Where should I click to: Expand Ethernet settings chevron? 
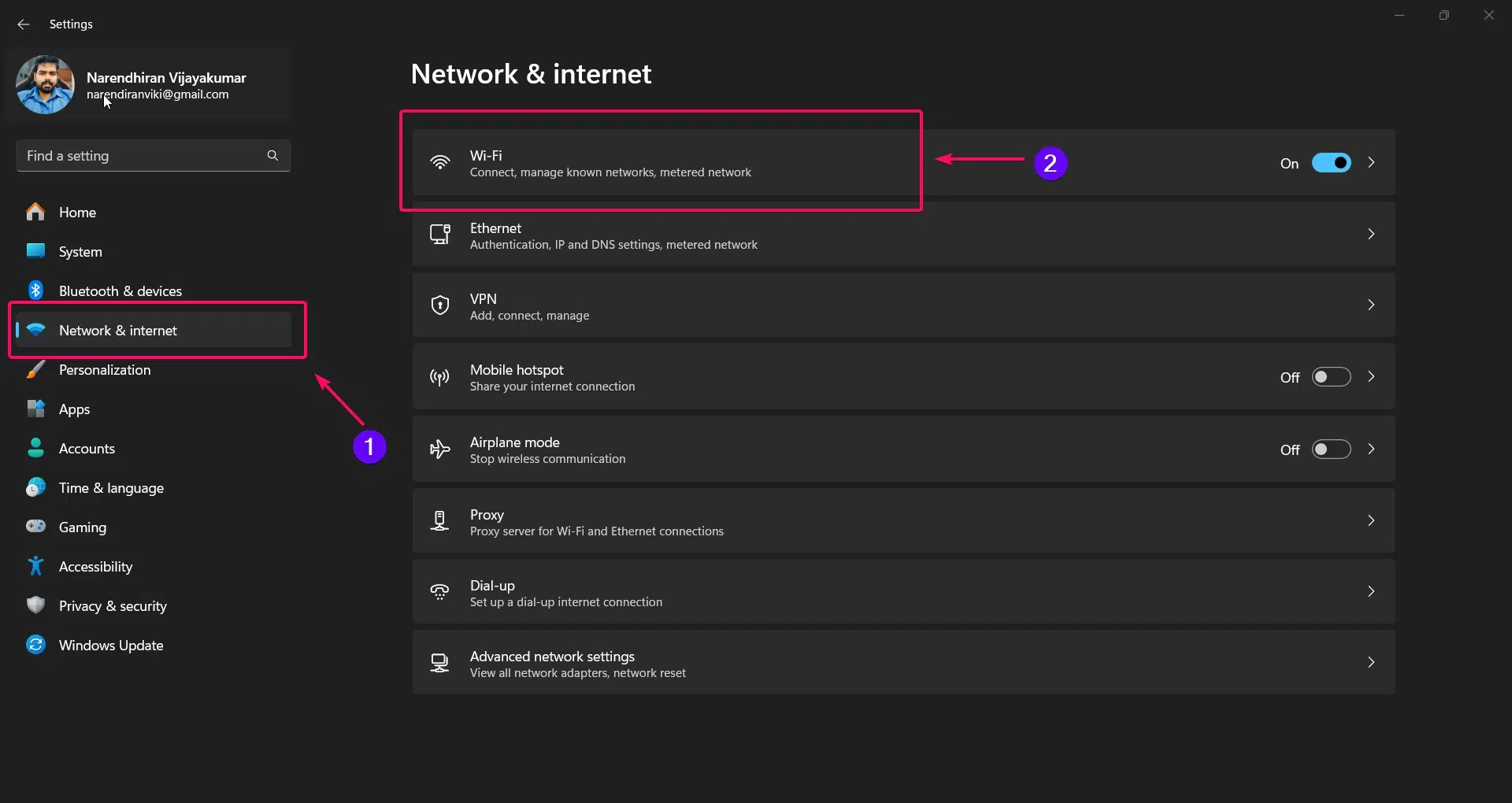[1371, 234]
